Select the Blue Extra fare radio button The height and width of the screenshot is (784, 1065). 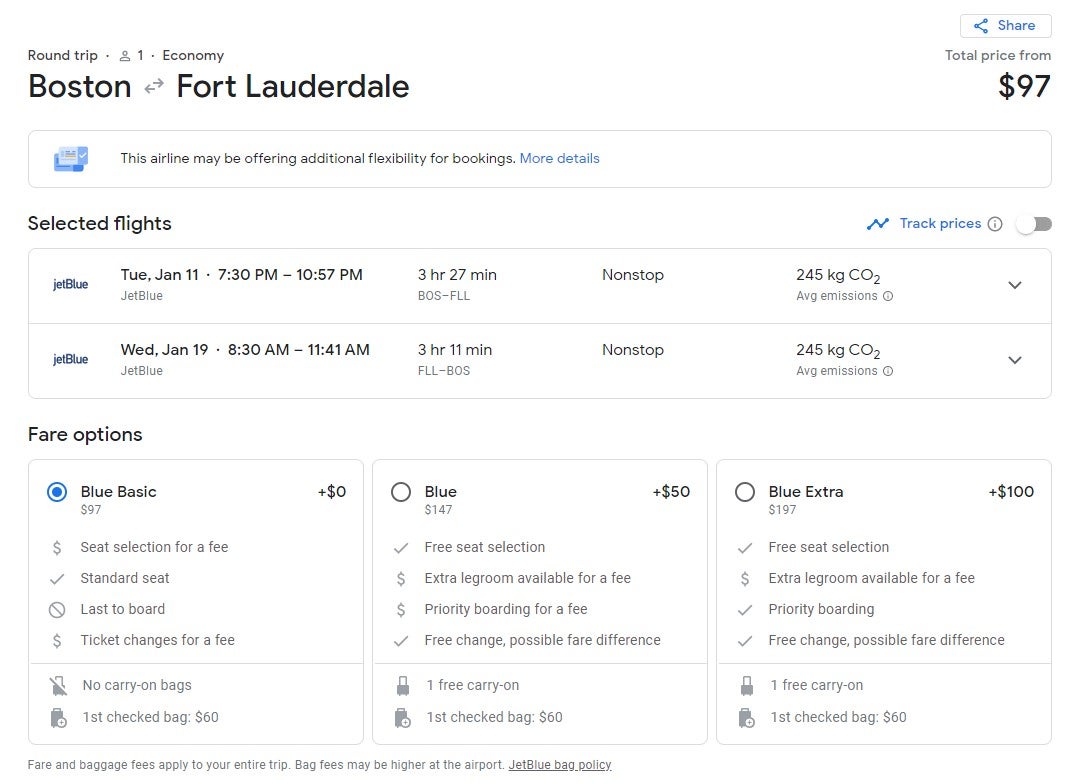coord(745,492)
